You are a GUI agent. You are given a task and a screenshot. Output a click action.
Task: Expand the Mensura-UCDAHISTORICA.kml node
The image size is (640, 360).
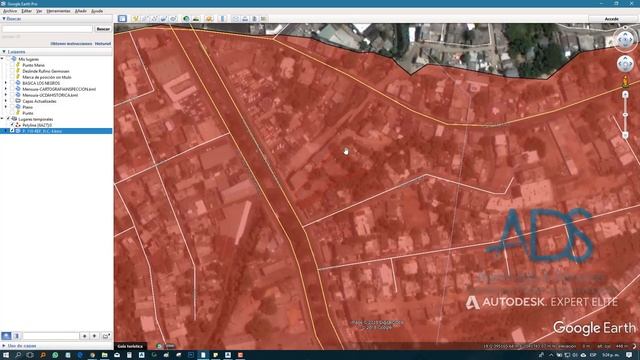(6, 95)
